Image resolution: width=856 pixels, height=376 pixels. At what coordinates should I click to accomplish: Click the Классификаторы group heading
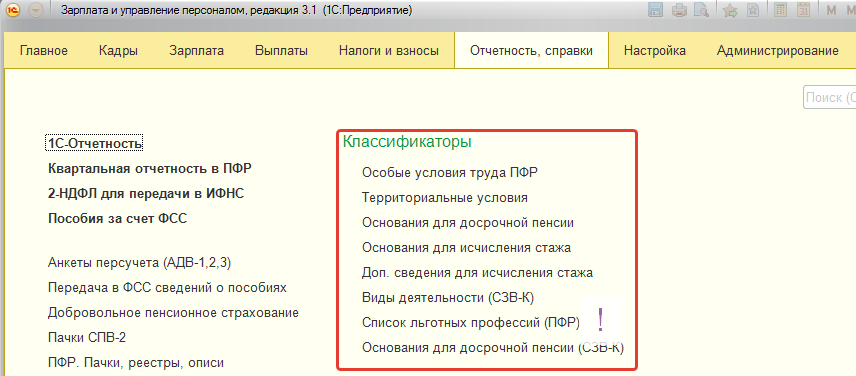(407, 142)
